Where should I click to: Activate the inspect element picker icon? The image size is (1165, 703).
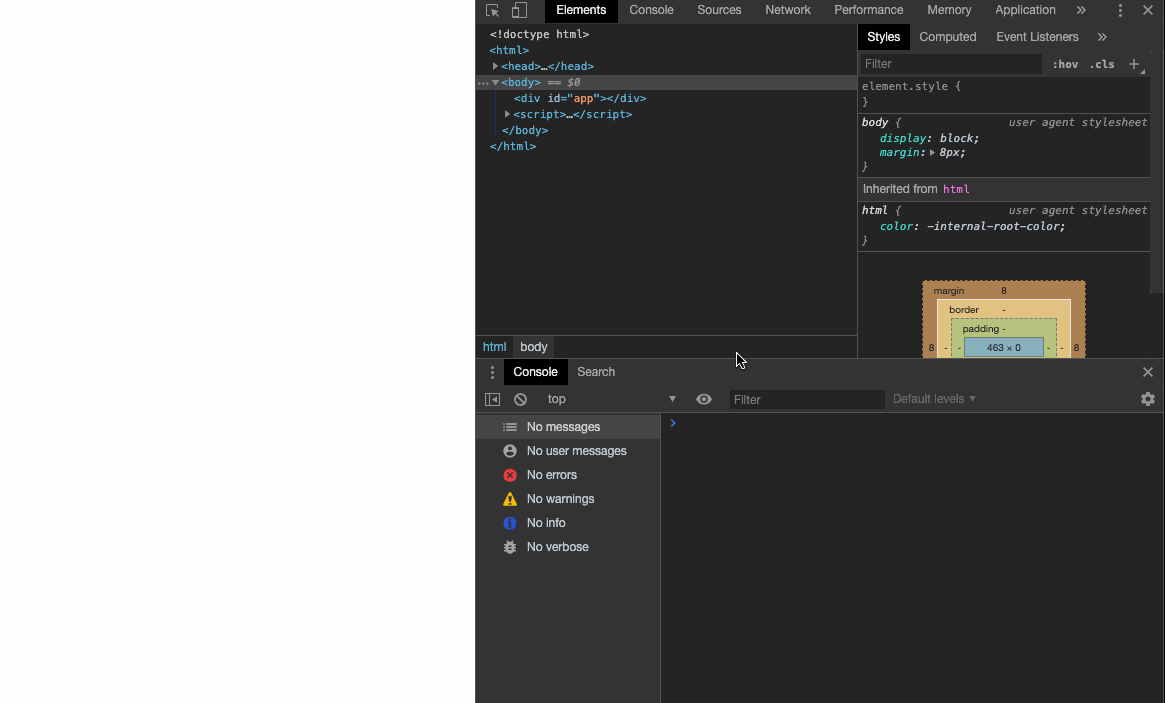click(x=492, y=10)
